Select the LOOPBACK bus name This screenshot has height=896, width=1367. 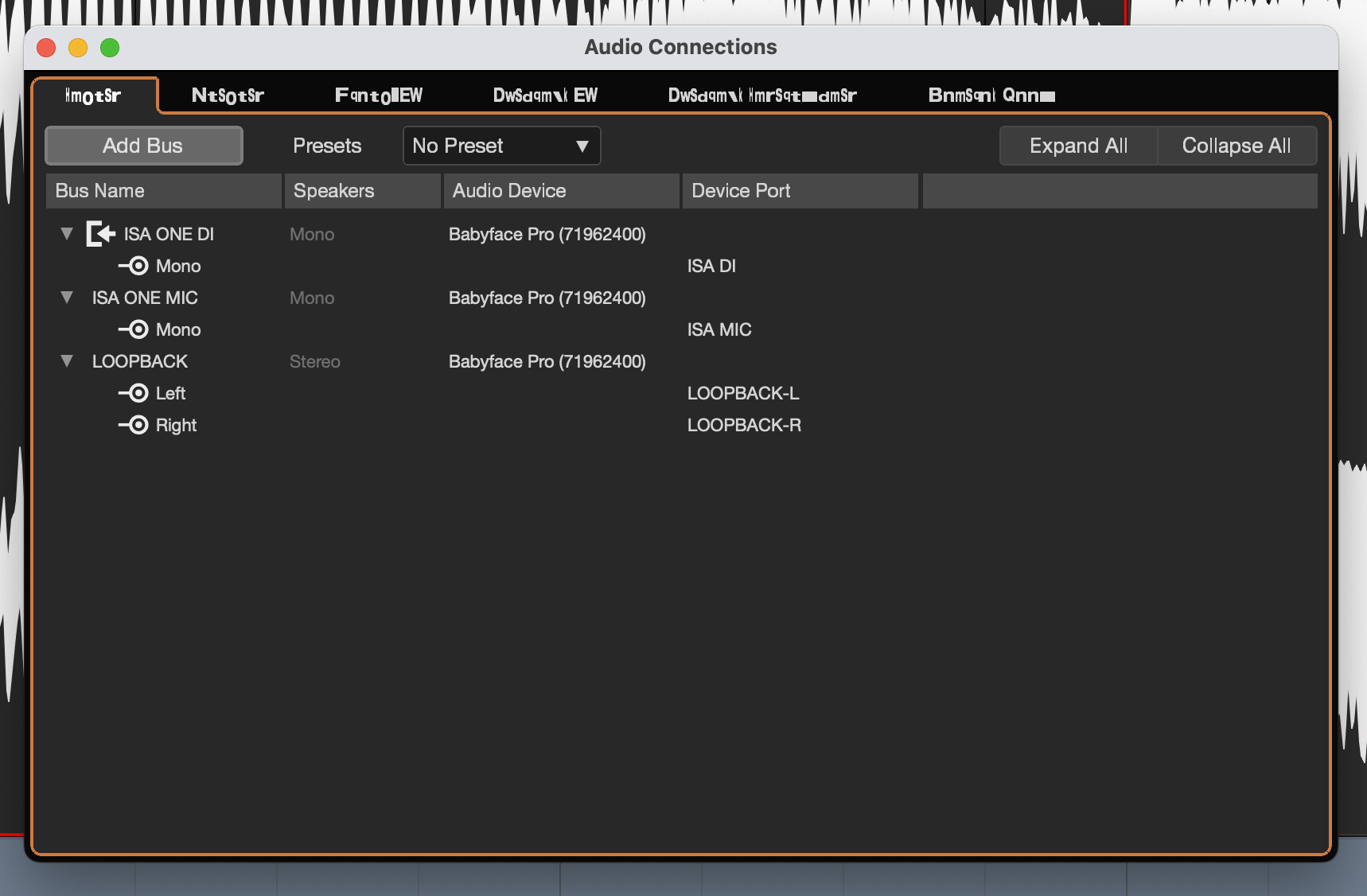(140, 361)
